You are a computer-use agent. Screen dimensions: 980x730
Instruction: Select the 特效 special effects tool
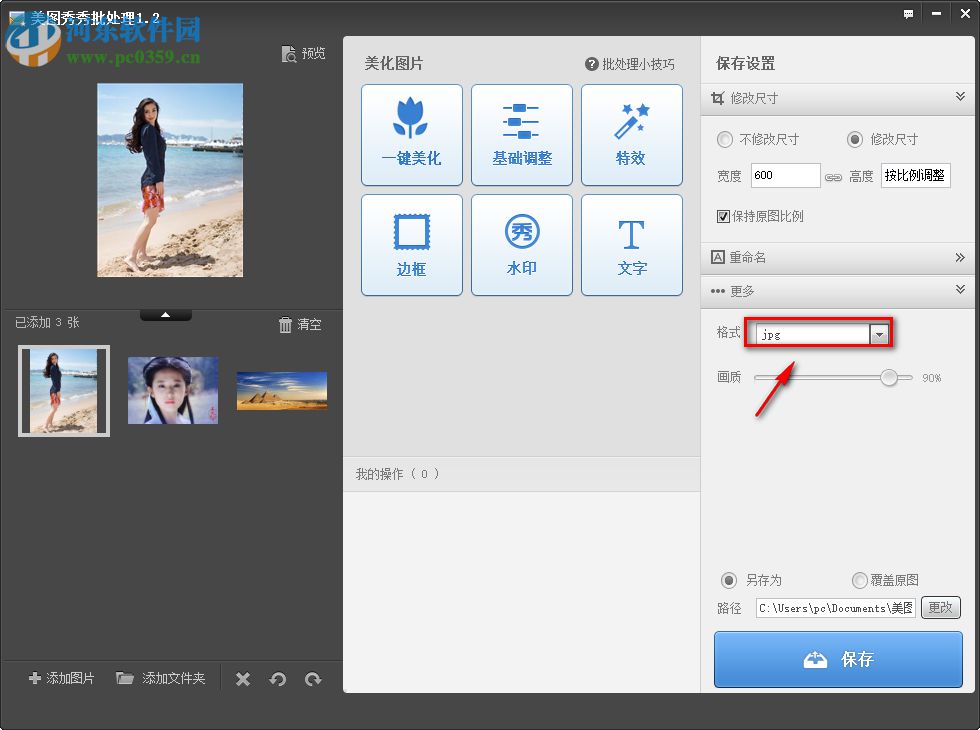coord(631,134)
